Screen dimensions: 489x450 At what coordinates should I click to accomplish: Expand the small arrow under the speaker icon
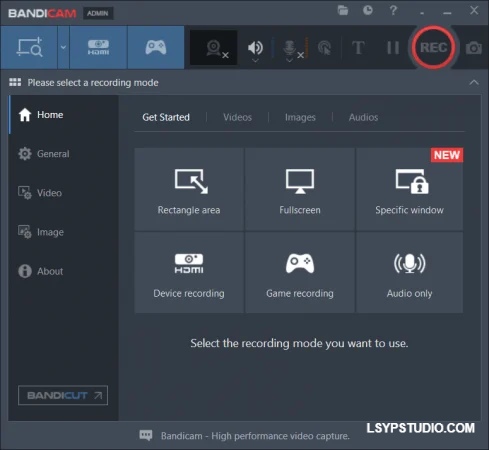255,60
